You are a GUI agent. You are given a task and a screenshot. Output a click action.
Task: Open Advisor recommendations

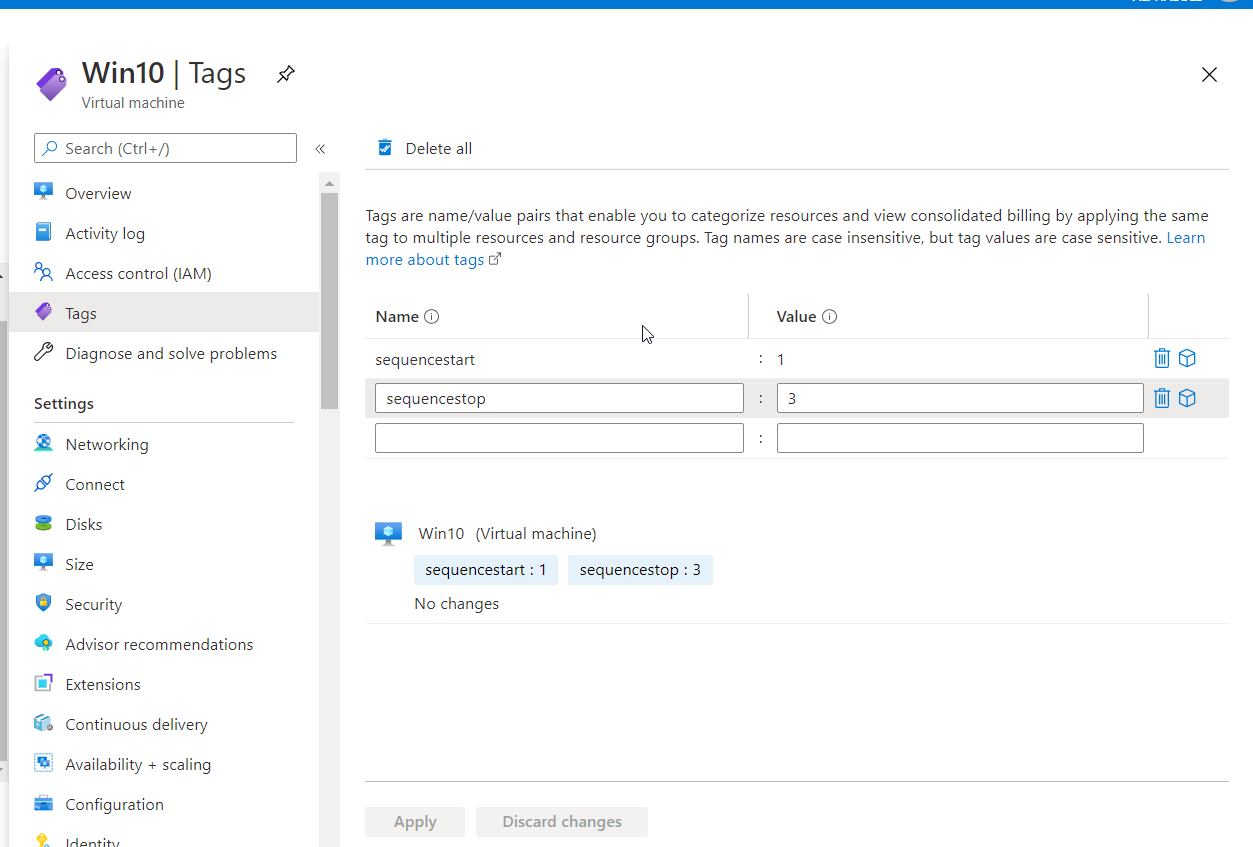click(159, 645)
